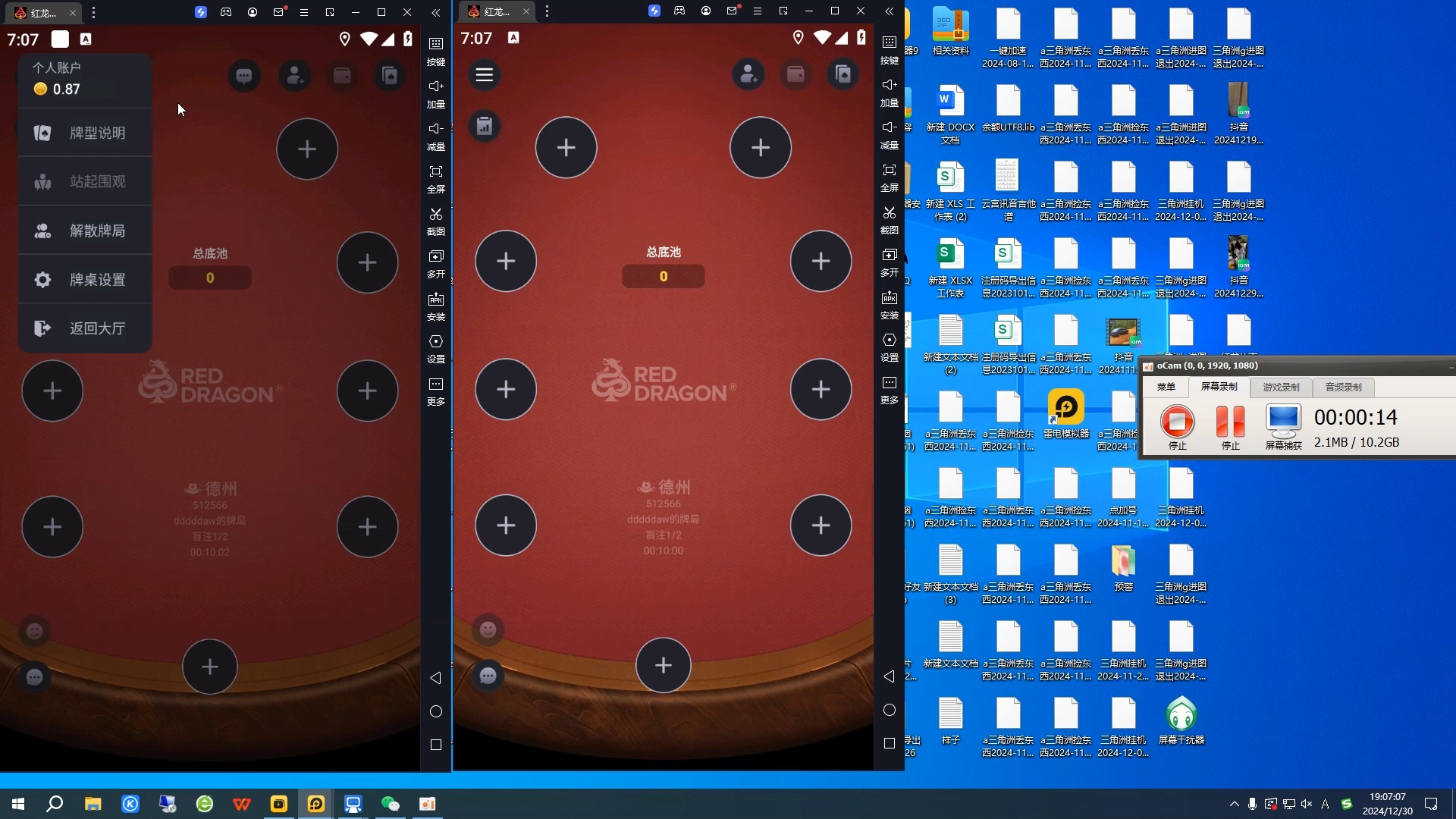Expand 更多 more options in left sidebar
This screenshot has height=819, width=1456.
pyautogui.click(x=435, y=385)
